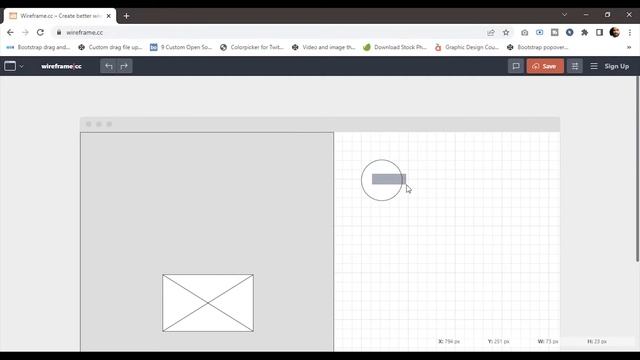This screenshot has height=360, width=640.
Task: Open Bootstrap drag and... bookmark
Action: coord(38,47)
